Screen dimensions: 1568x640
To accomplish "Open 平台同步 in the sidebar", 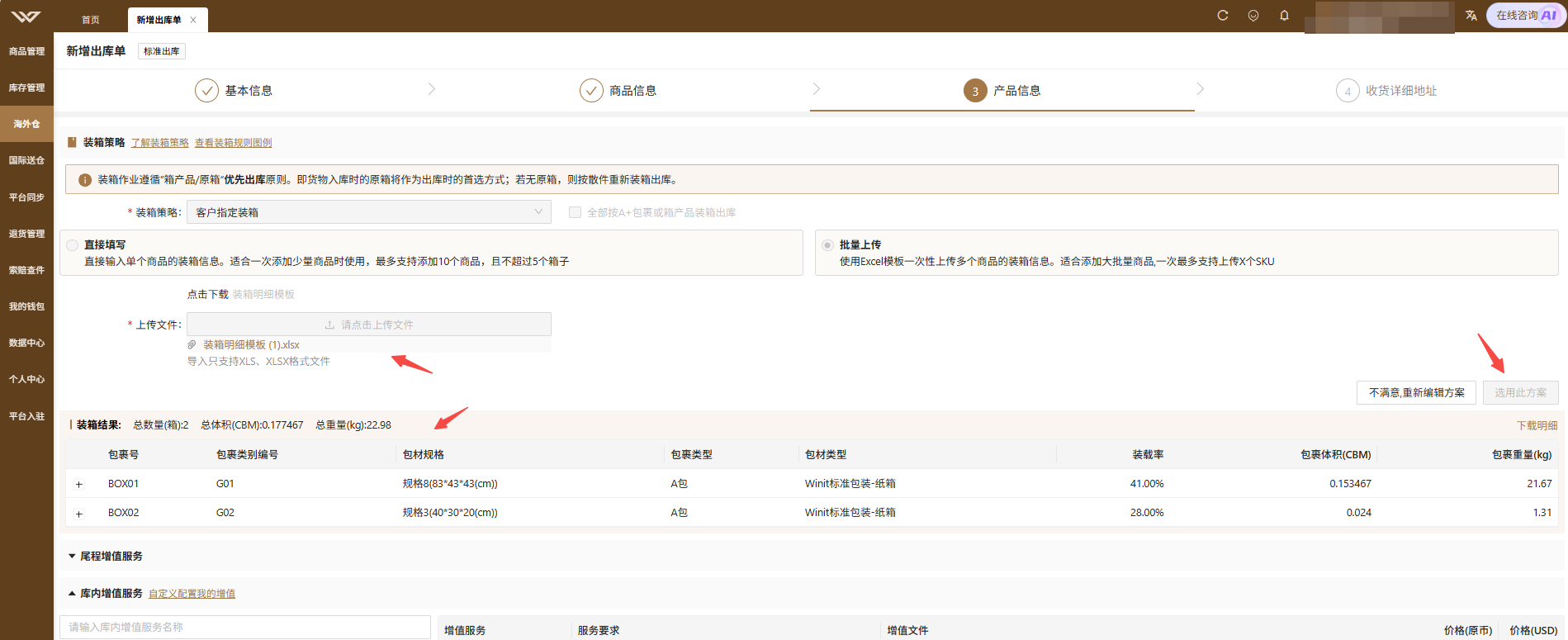I will coord(26,197).
